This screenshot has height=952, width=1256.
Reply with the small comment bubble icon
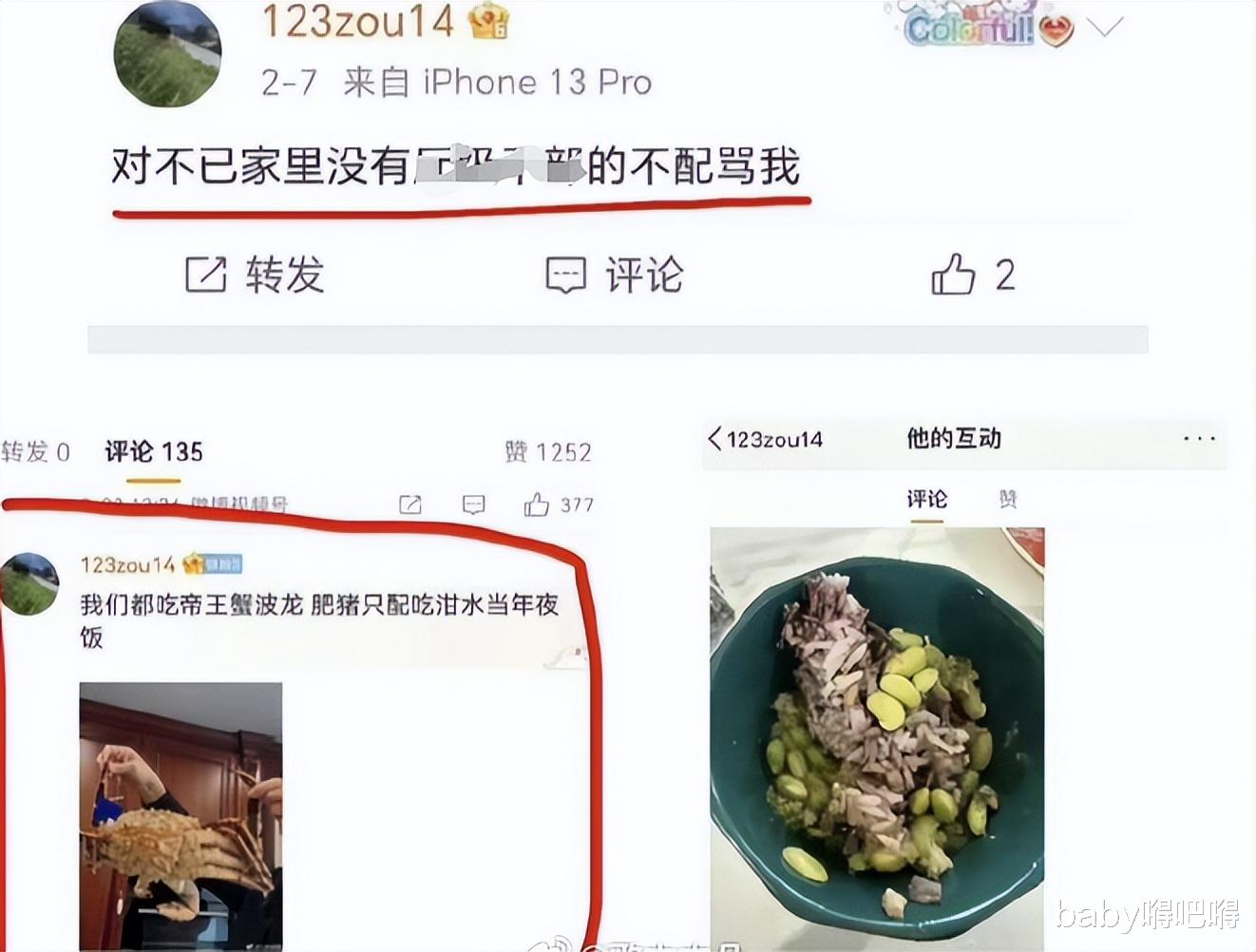point(473,505)
